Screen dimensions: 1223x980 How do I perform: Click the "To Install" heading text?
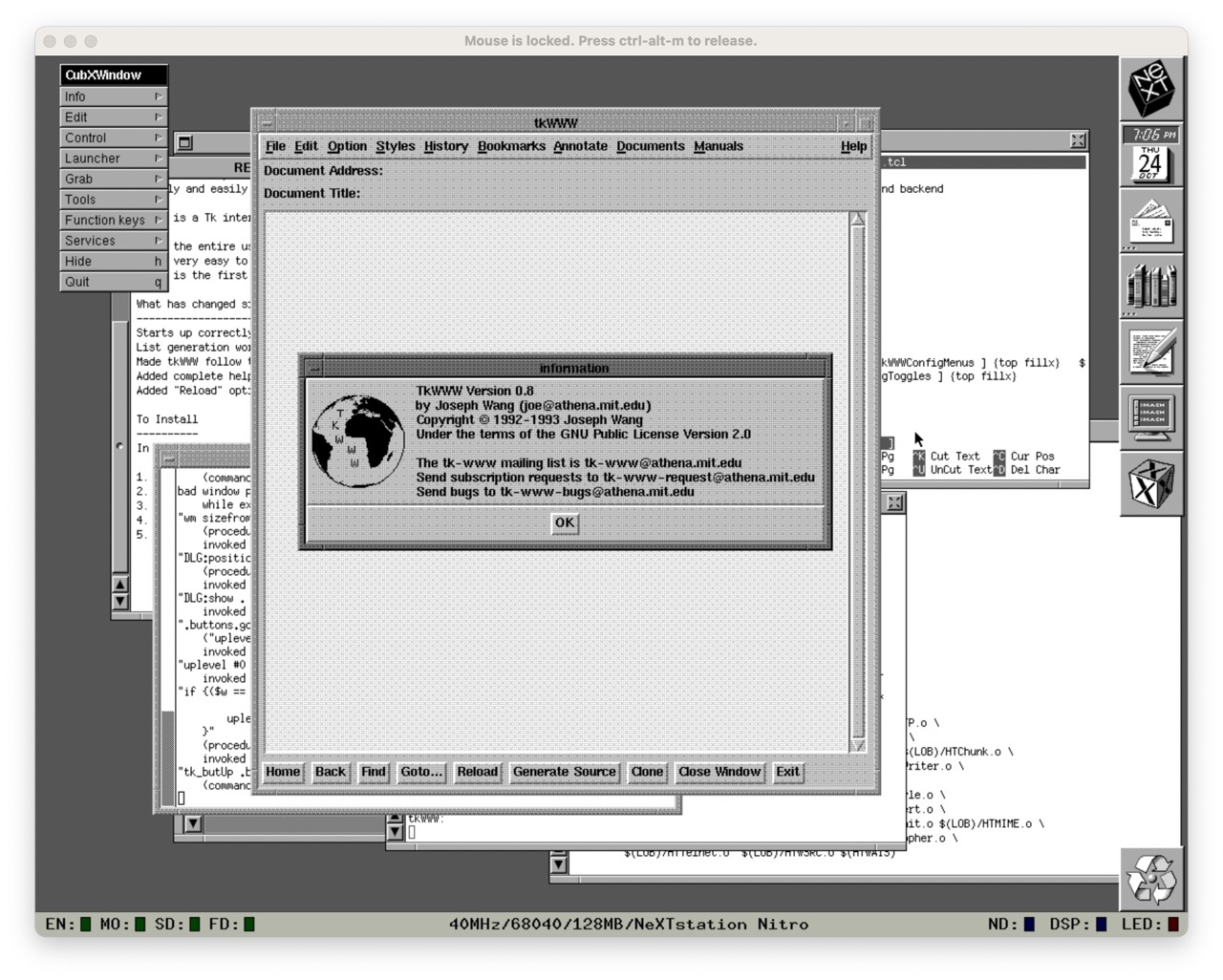pos(166,419)
